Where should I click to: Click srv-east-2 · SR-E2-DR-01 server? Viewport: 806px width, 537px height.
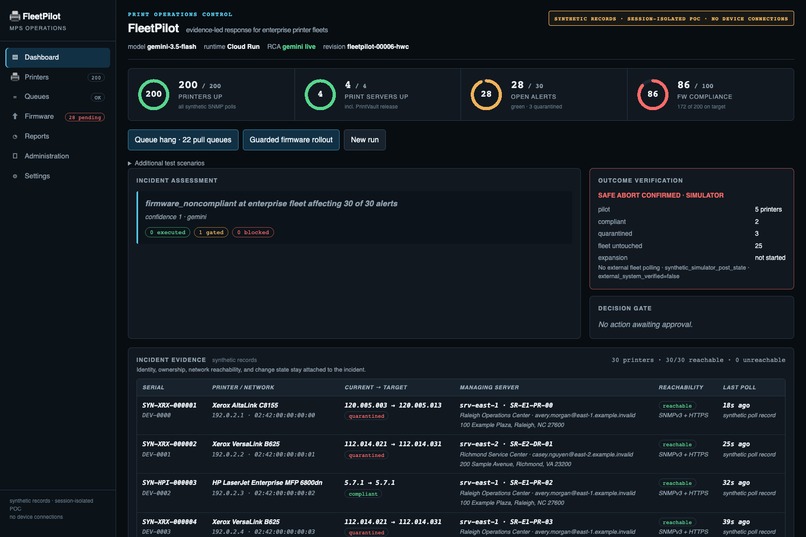(506, 444)
